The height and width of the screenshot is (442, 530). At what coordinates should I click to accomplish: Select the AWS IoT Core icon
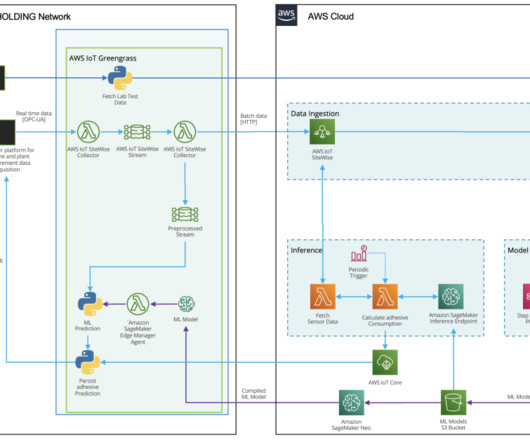385,362
